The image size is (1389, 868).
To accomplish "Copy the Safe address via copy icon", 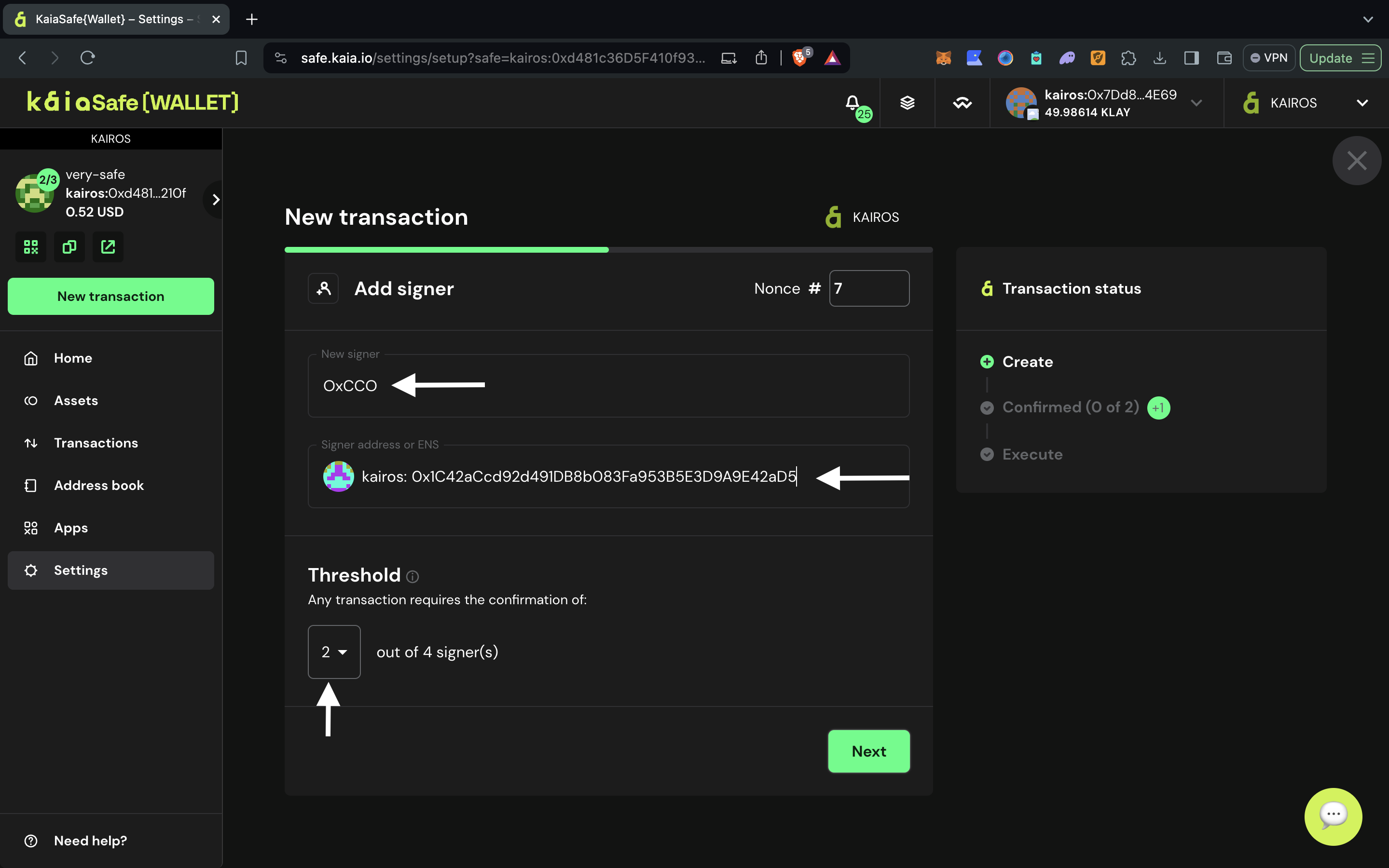I will [x=69, y=247].
